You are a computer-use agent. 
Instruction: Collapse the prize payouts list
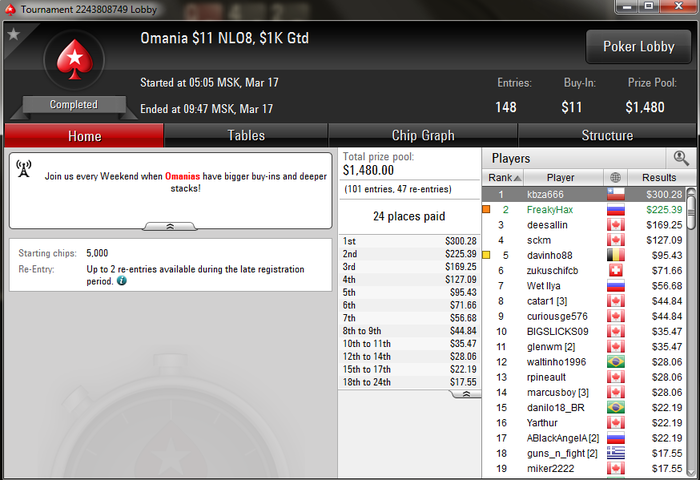466,394
